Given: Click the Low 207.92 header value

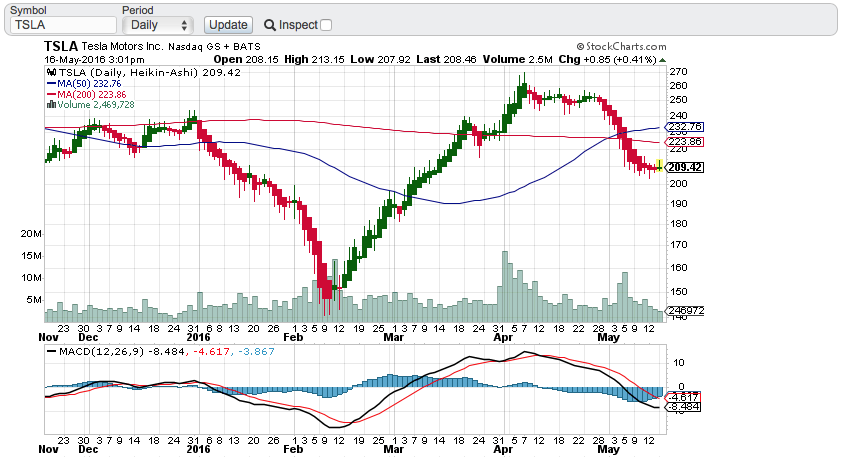Looking at the screenshot, I should tap(380, 59).
